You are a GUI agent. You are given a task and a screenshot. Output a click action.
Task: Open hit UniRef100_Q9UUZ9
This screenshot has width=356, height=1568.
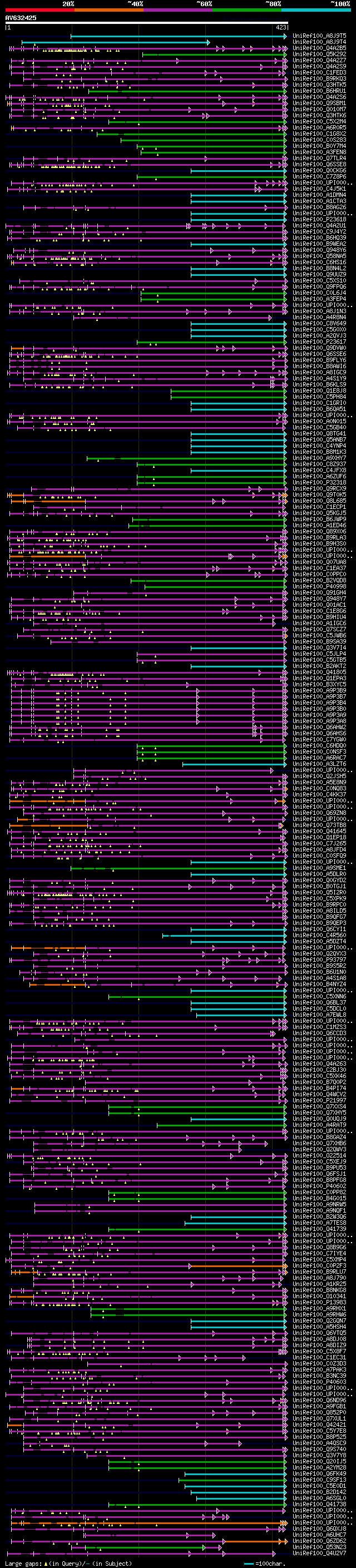click(x=319, y=275)
